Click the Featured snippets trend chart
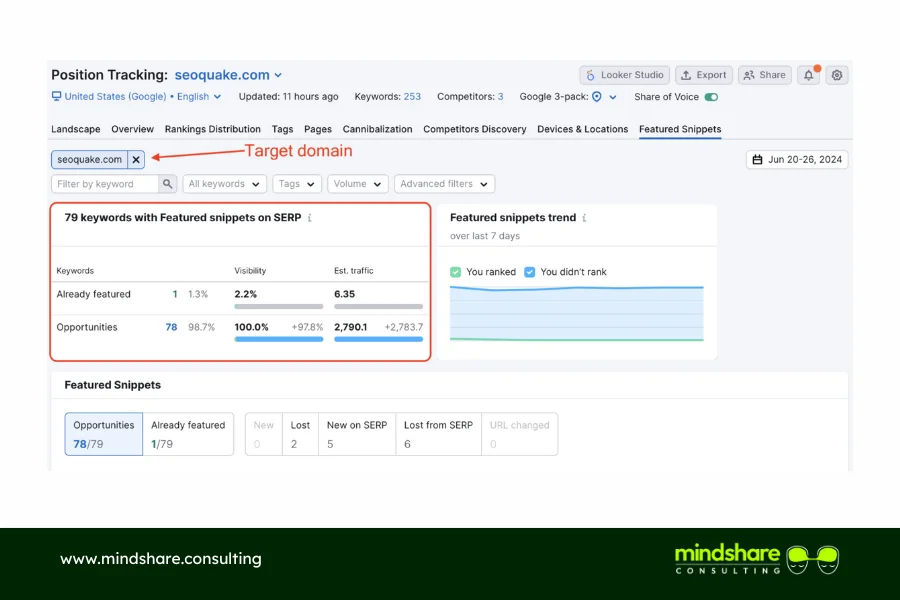Screen dimensions: 900x600 pyautogui.click(x=577, y=313)
